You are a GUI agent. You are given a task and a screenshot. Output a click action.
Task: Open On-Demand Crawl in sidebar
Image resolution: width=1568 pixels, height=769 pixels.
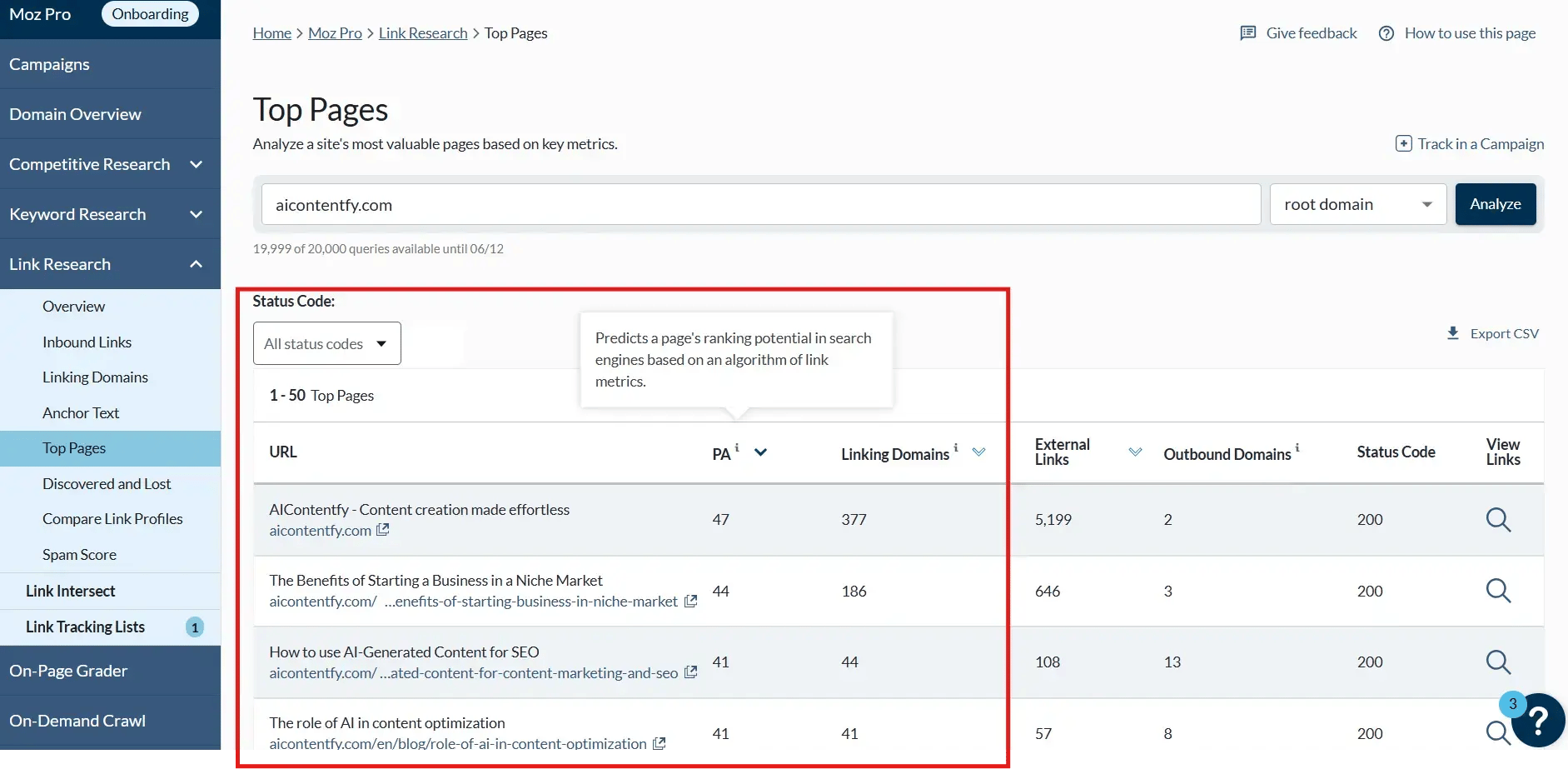tap(110, 721)
